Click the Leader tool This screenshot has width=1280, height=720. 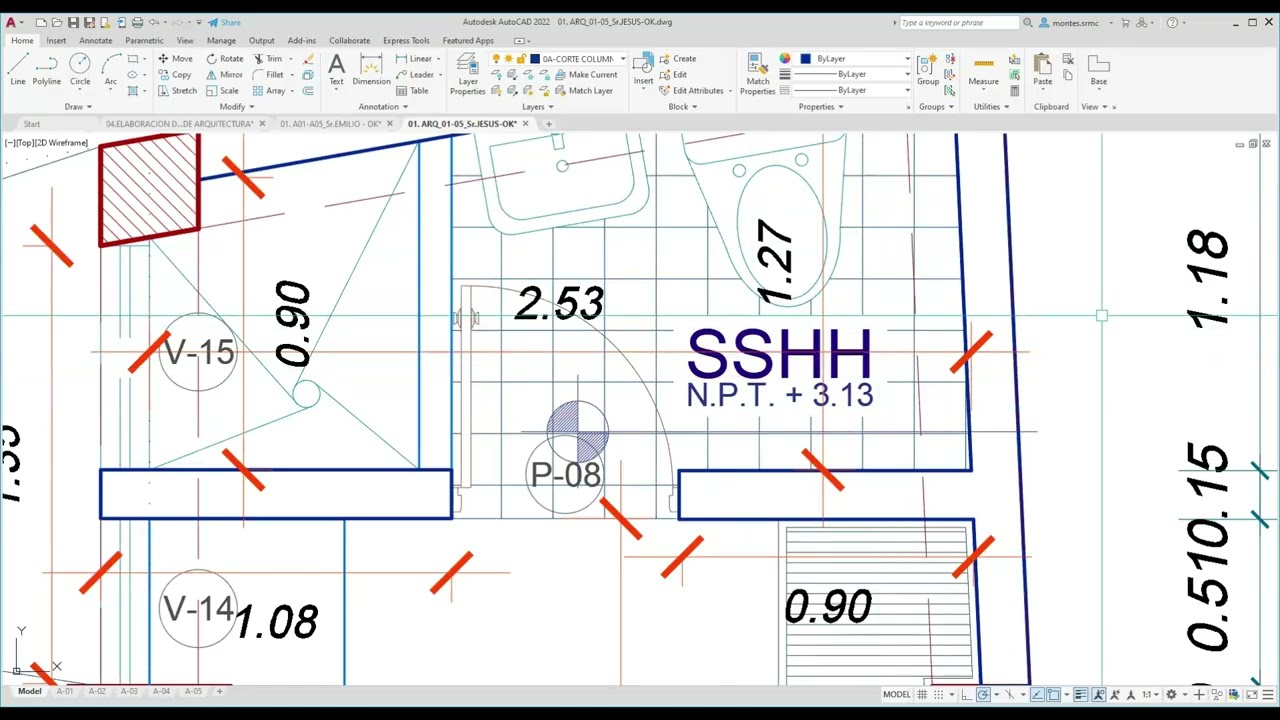tap(414, 75)
